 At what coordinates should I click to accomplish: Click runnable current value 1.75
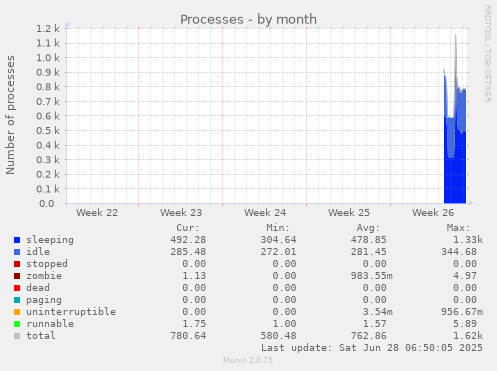tap(194, 324)
